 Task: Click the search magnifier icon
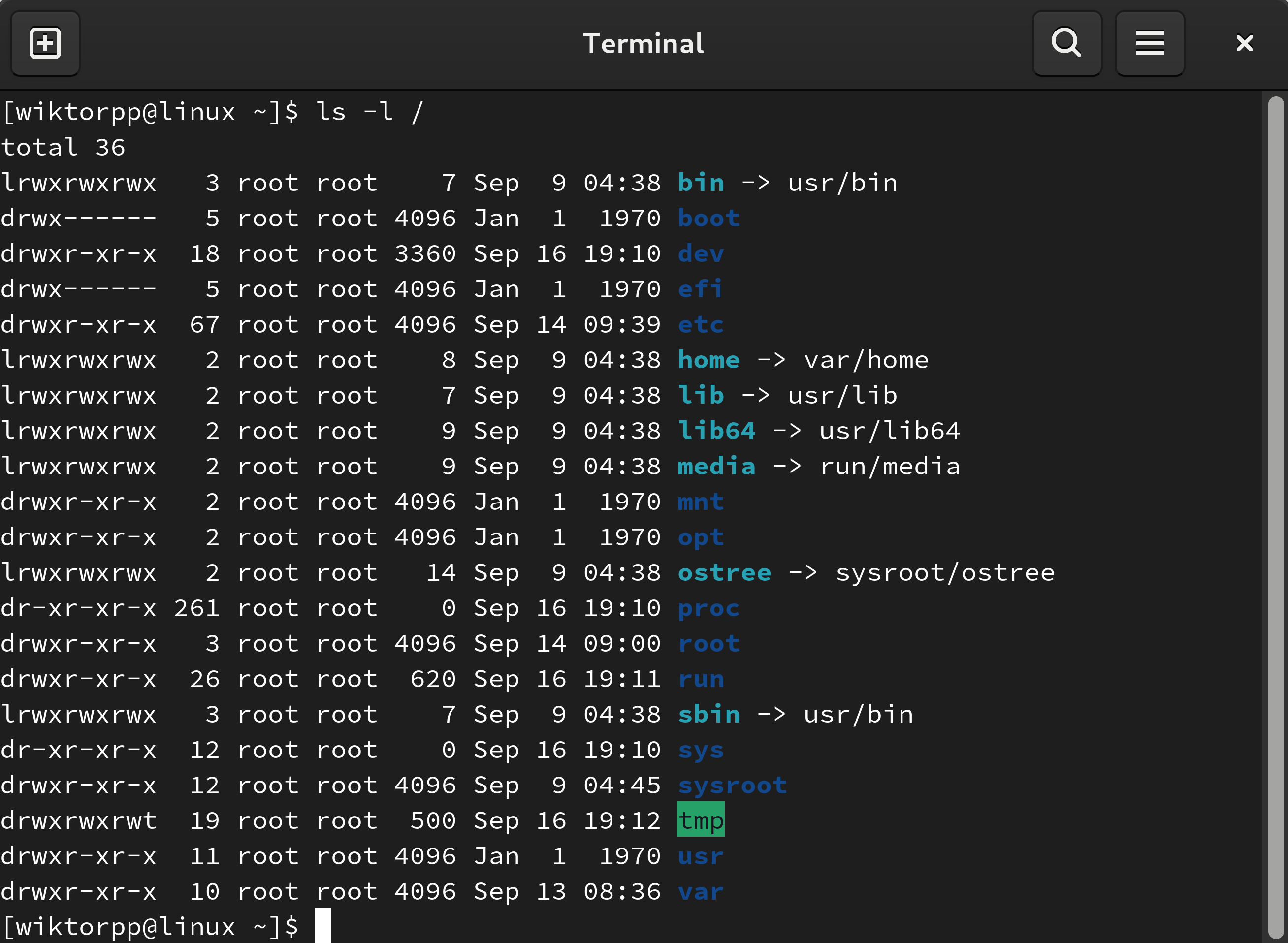[x=1066, y=43]
